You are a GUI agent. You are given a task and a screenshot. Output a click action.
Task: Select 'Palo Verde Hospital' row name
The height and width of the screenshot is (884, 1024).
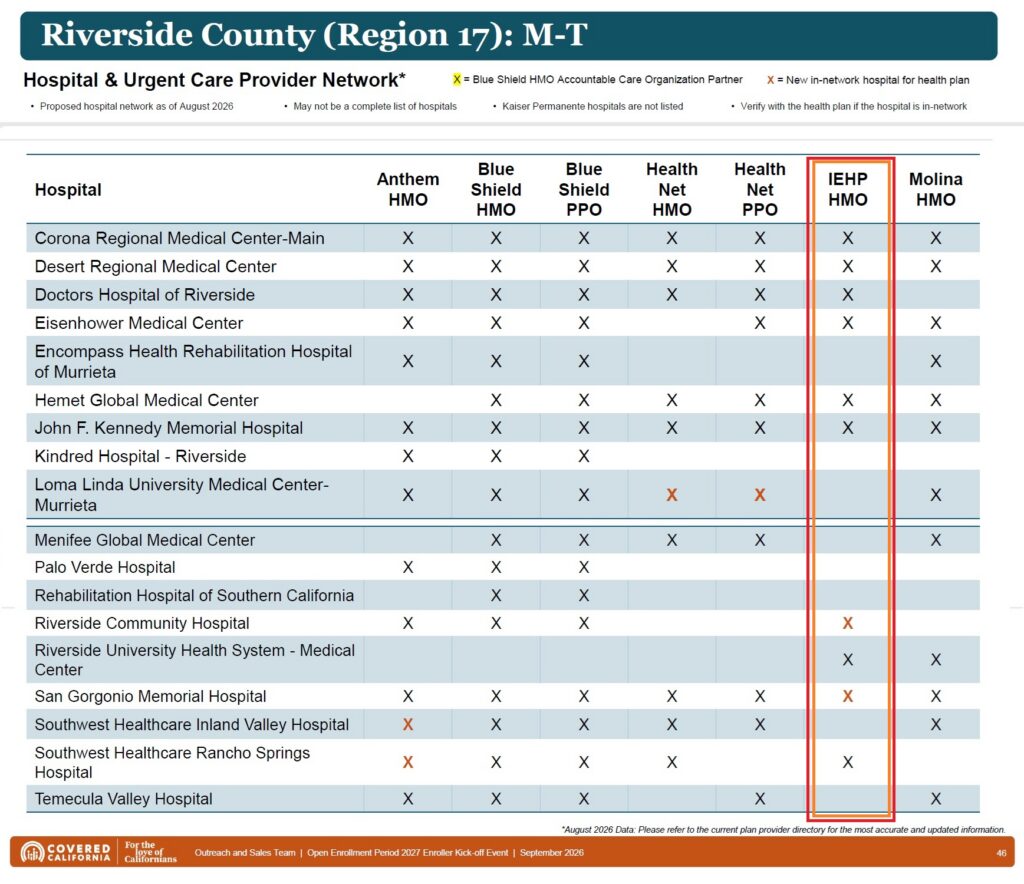(104, 567)
